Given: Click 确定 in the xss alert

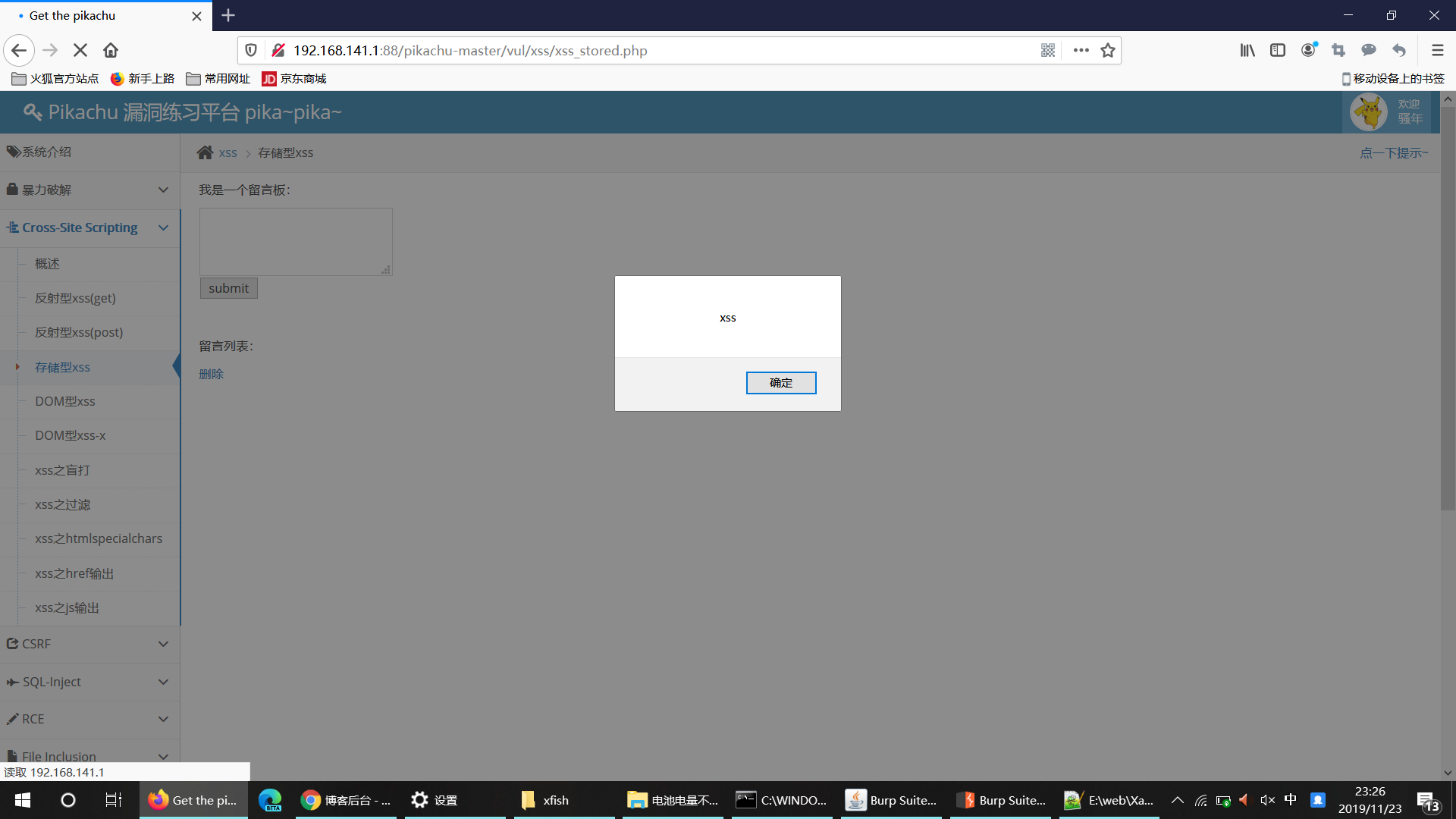Looking at the screenshot, I should pyautogui.click(x=780, y=383).
